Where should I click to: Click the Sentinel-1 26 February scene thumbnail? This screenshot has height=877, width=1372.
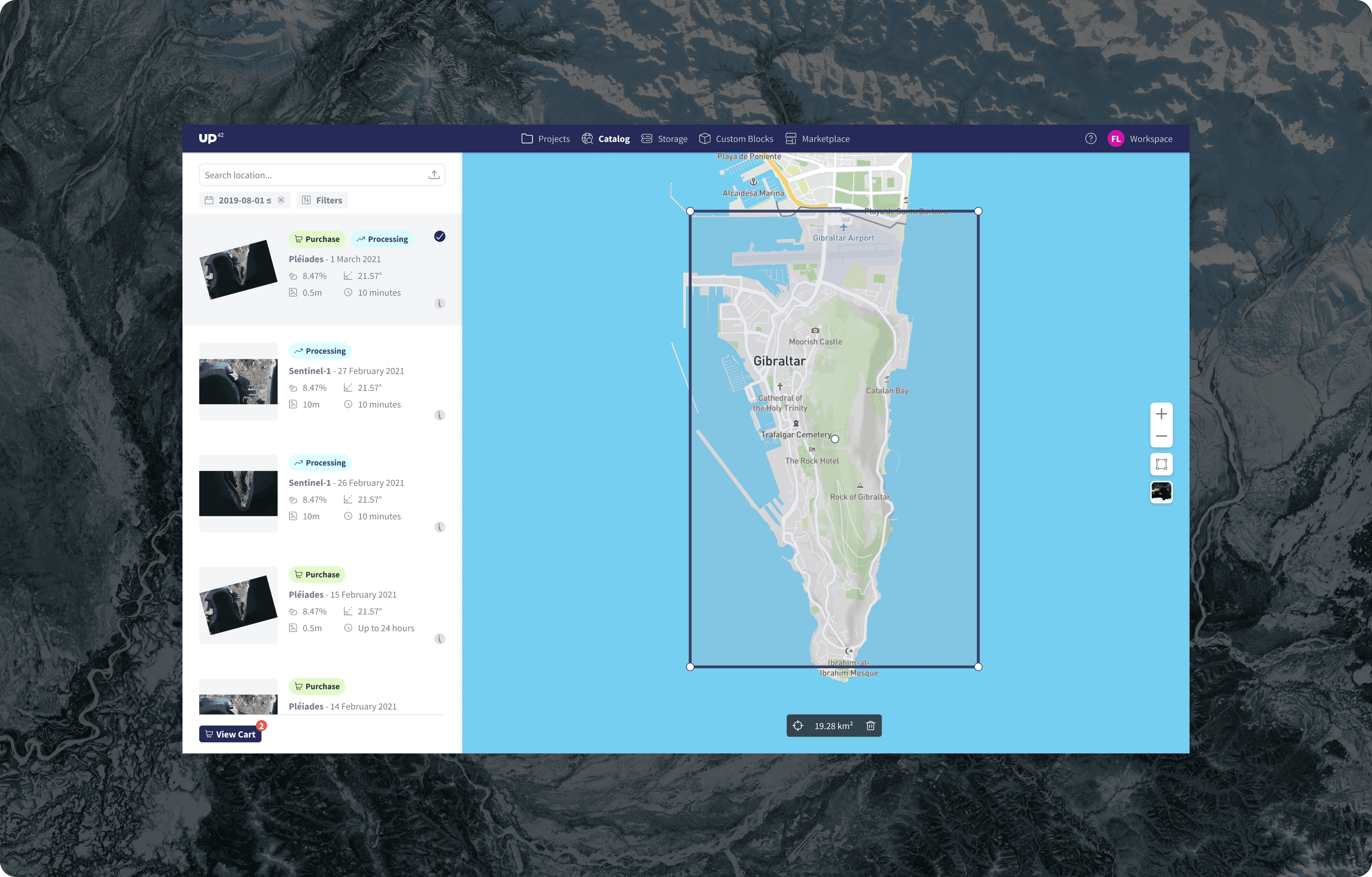pos(238,493)
